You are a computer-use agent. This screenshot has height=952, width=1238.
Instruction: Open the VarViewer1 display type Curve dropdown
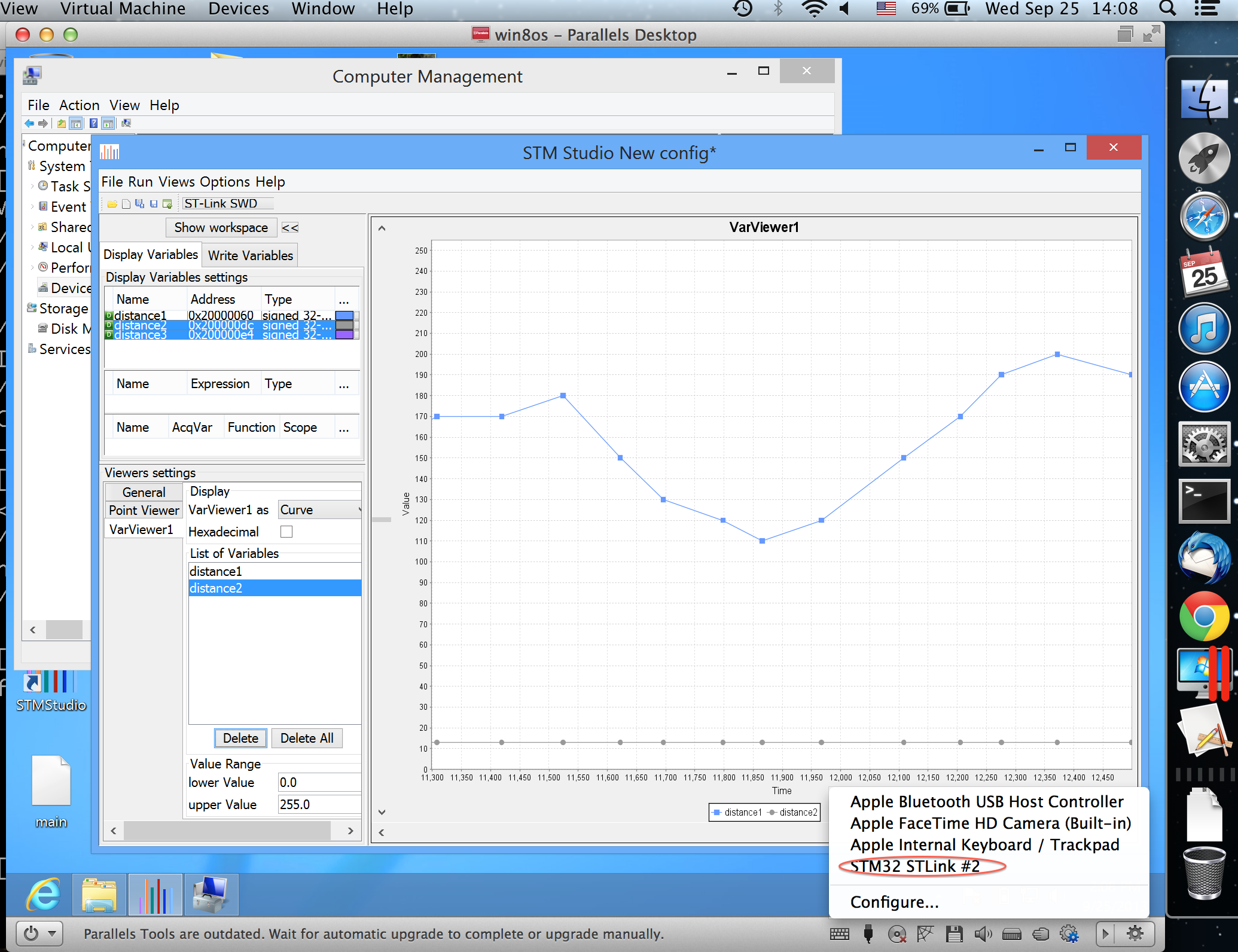point(319,509)
